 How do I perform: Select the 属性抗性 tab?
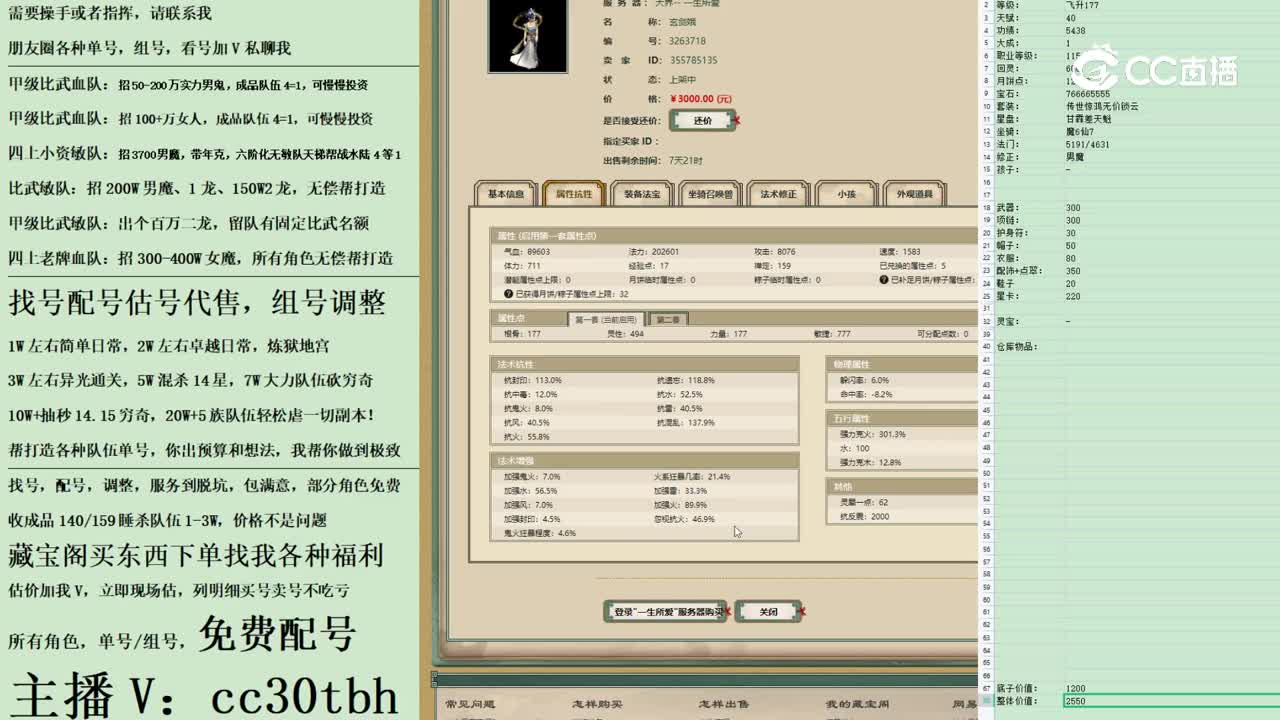(574, 194)
